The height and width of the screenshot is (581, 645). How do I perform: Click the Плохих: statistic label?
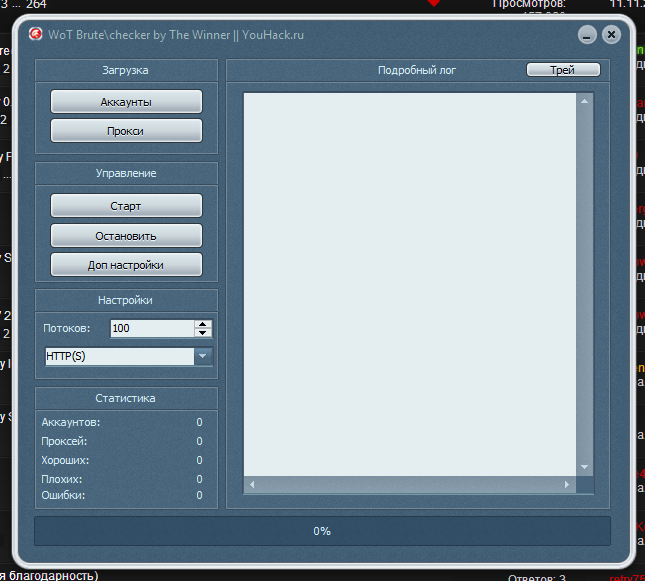click(x=62, y=479)
